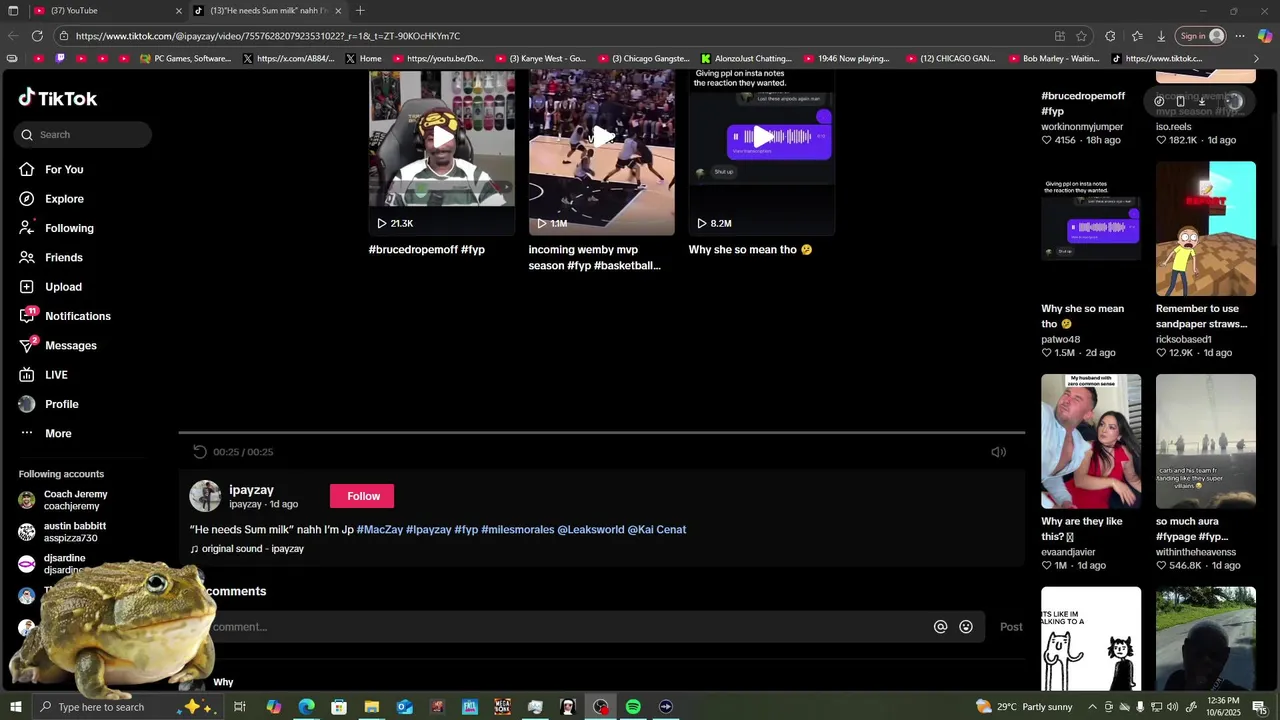Viewport: 1280px width, 720px height.
Task: Open Coach Jeremy in Following accounts
Action: click(63, 500)
